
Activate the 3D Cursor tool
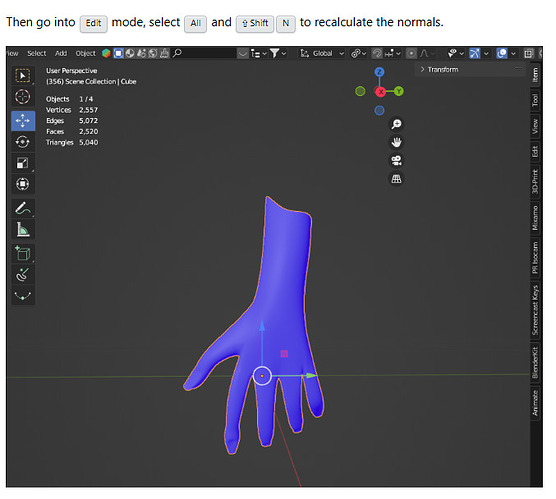point(23,97)
